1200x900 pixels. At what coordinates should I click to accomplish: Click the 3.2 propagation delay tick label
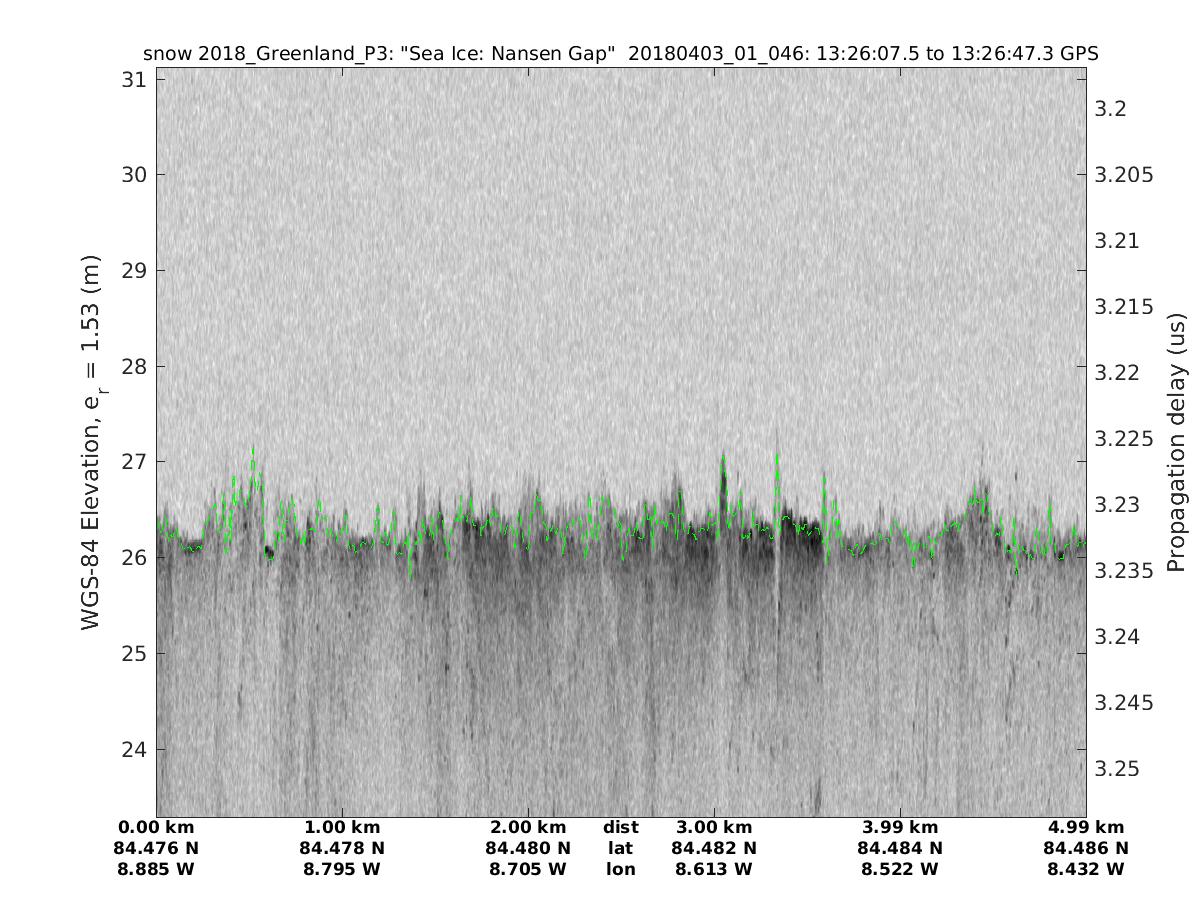point(1111,108)
